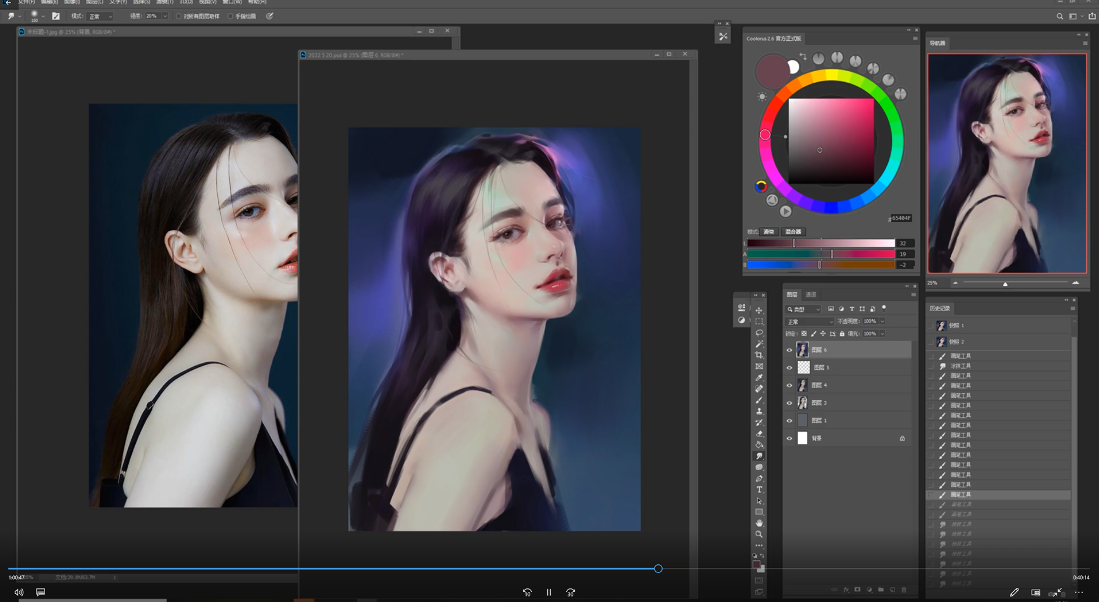Toggle the layer filter on/off switch
Image resolution: width=1099 pixels, height=602 pixels.
(884, 308)
